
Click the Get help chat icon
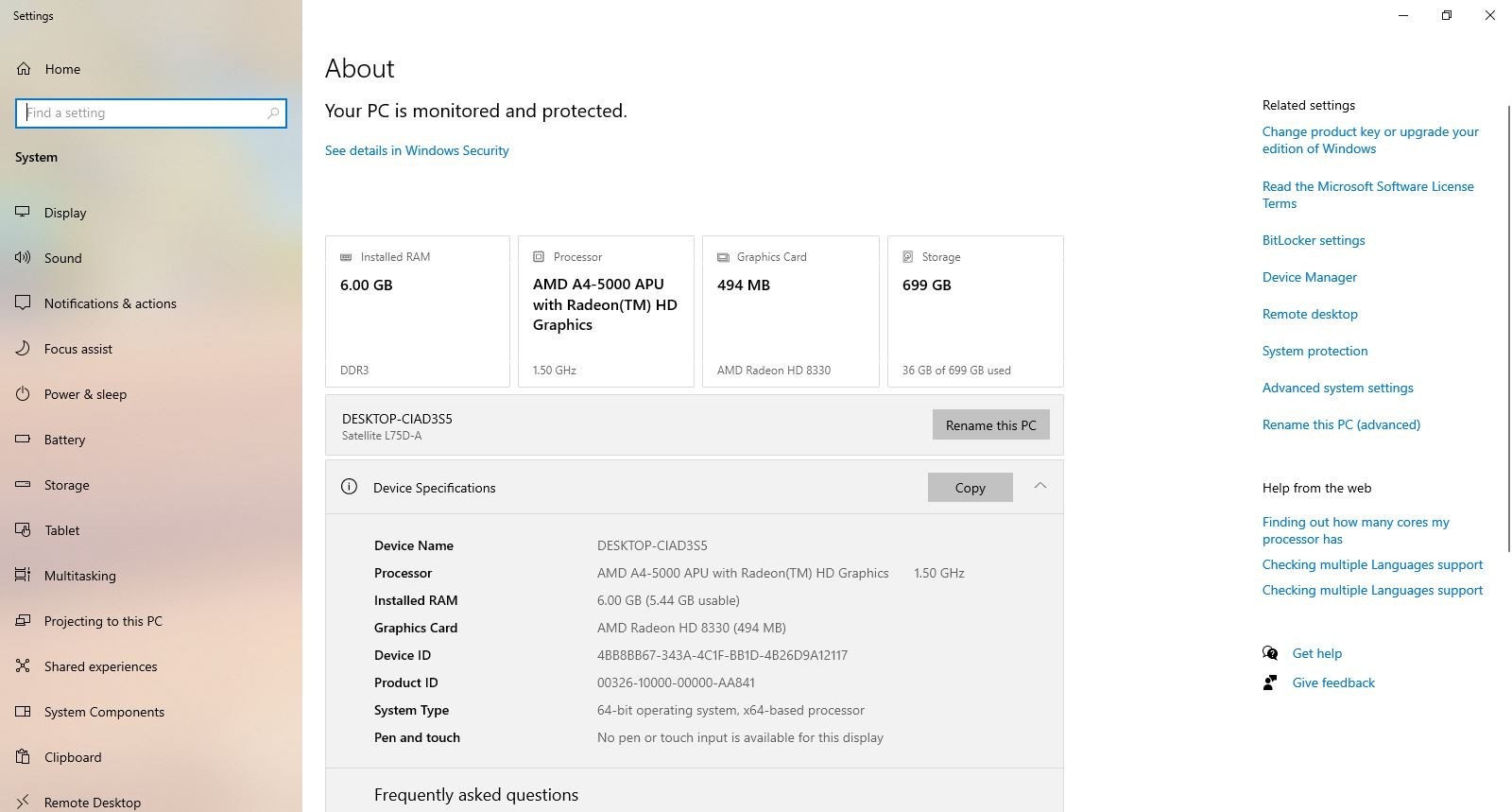(x=1270, y=653)
